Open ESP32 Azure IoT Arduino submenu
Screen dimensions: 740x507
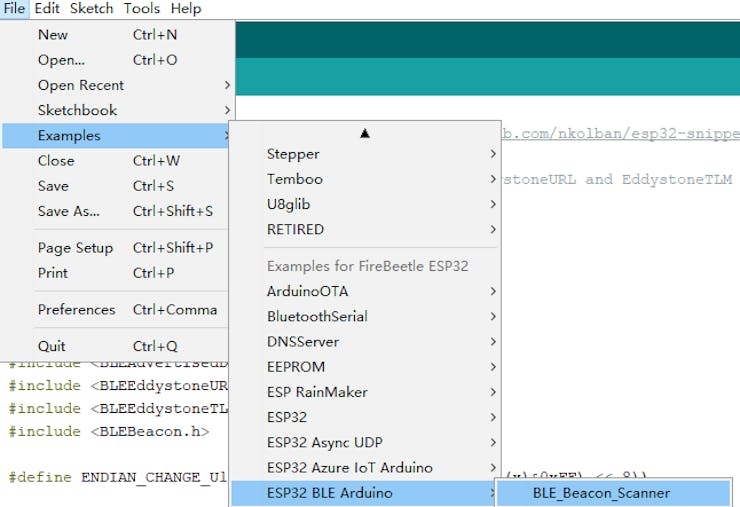coord(365,468)
